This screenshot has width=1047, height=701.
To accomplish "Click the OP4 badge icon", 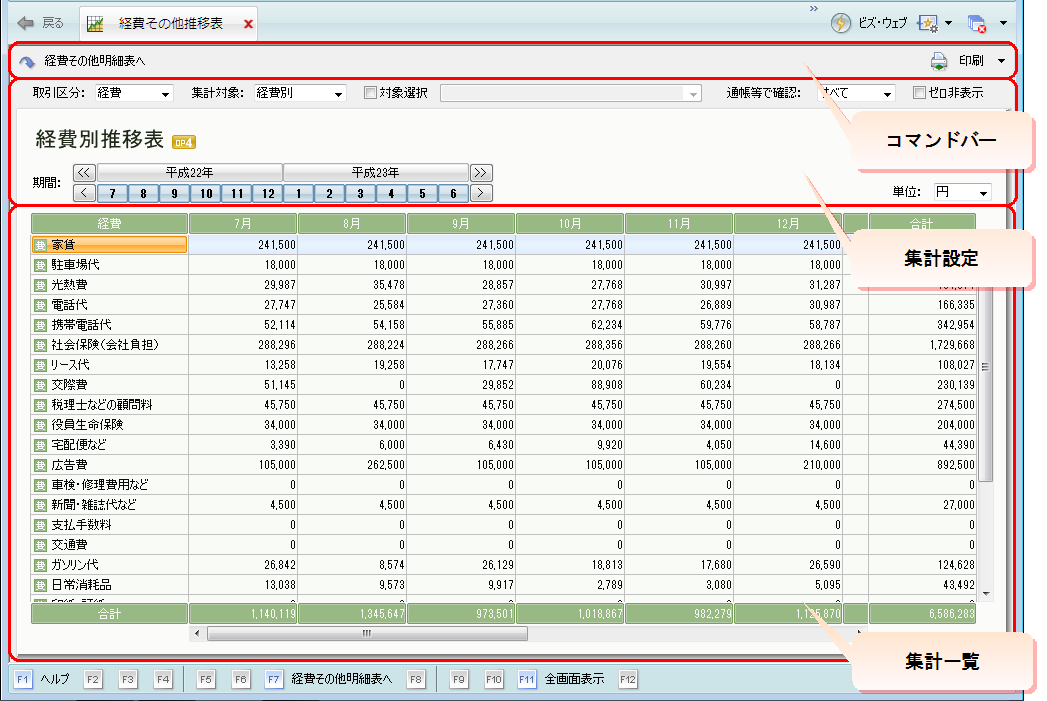I will coord(184,142).
